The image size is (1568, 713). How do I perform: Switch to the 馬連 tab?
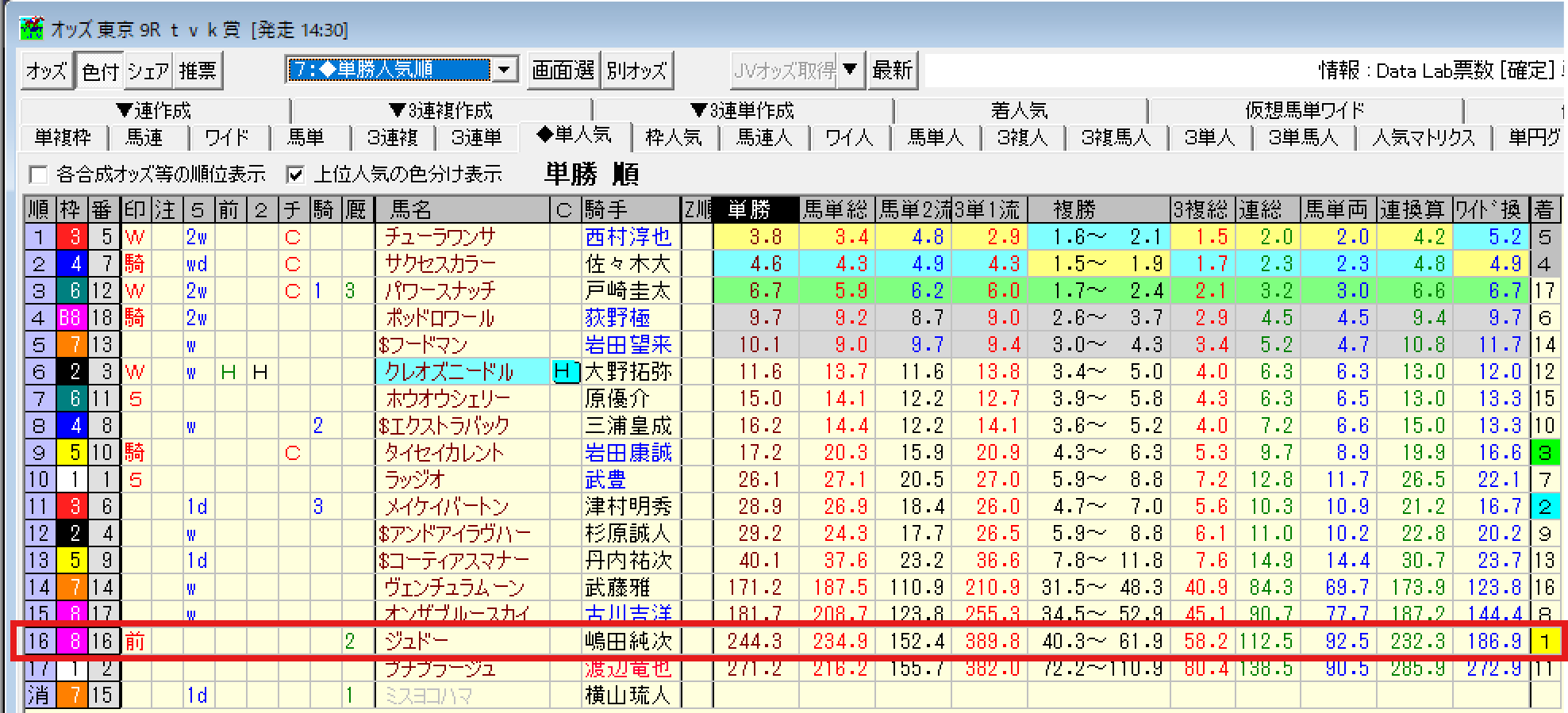pyautogui.click(x=144, y=138)
